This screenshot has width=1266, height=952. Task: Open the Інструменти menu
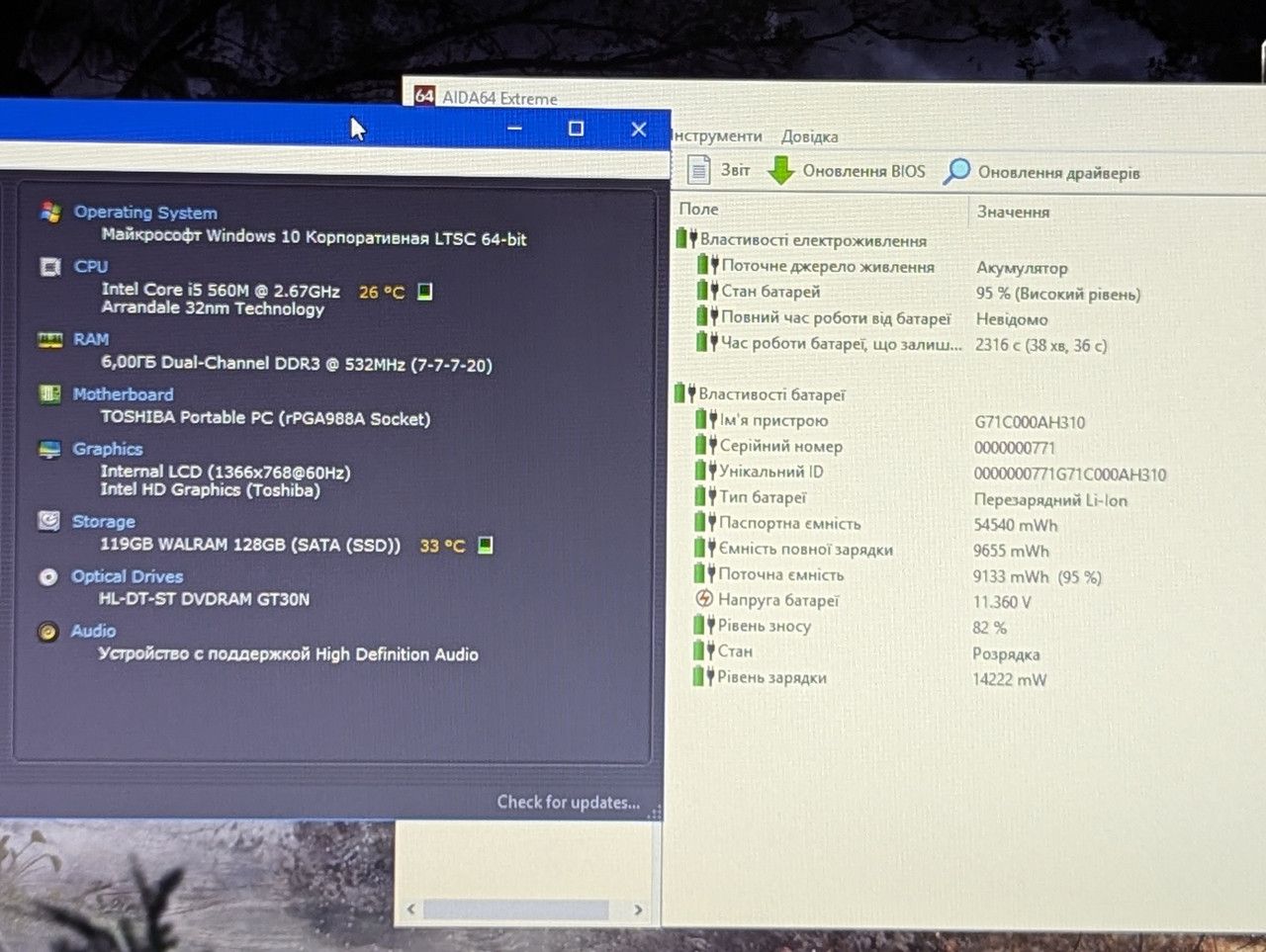(x=717, y=135)
